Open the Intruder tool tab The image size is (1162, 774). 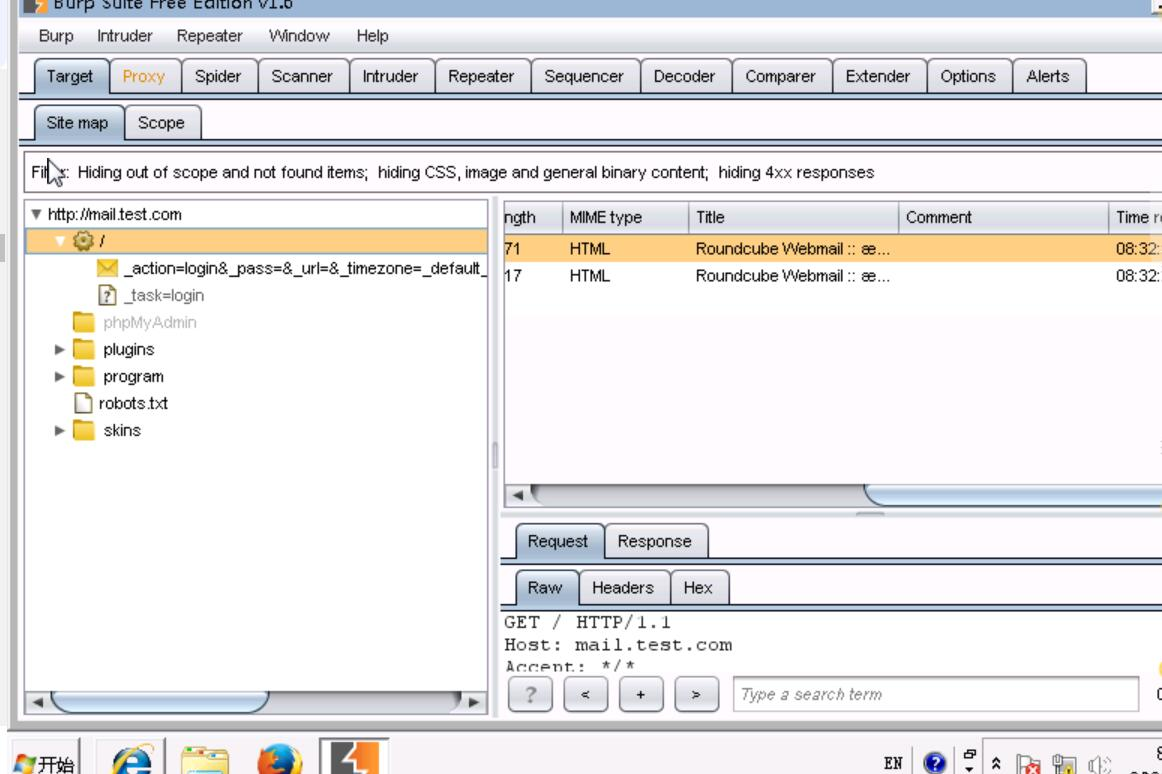390,76
